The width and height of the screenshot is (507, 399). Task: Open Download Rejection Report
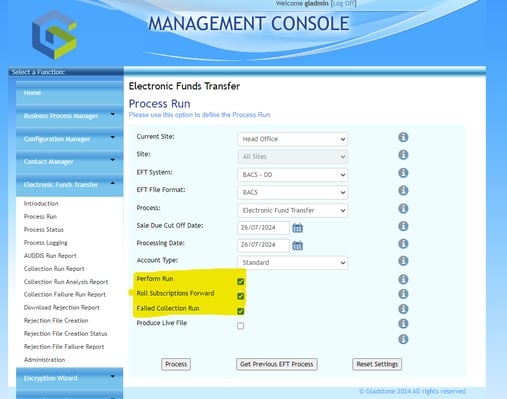pos(62,307)
